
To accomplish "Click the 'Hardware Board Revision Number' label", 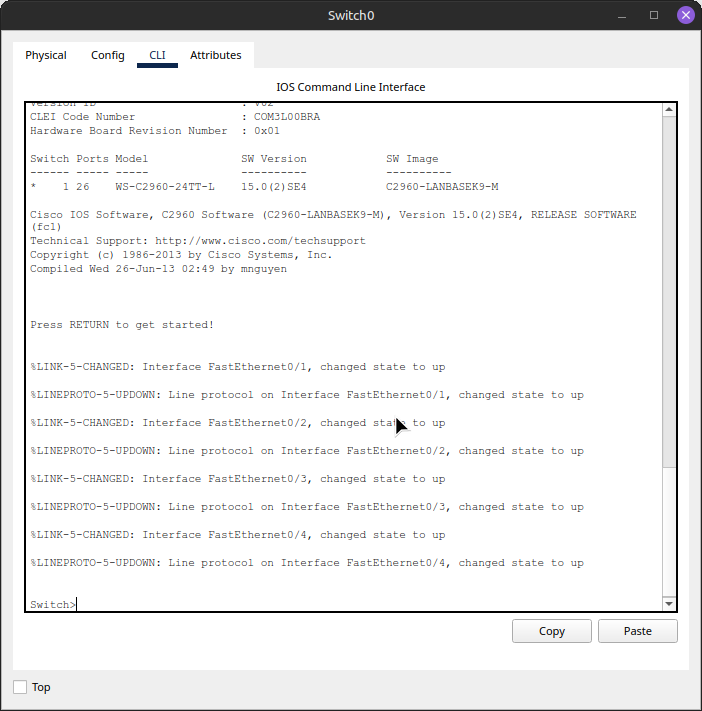I will 129,131.
